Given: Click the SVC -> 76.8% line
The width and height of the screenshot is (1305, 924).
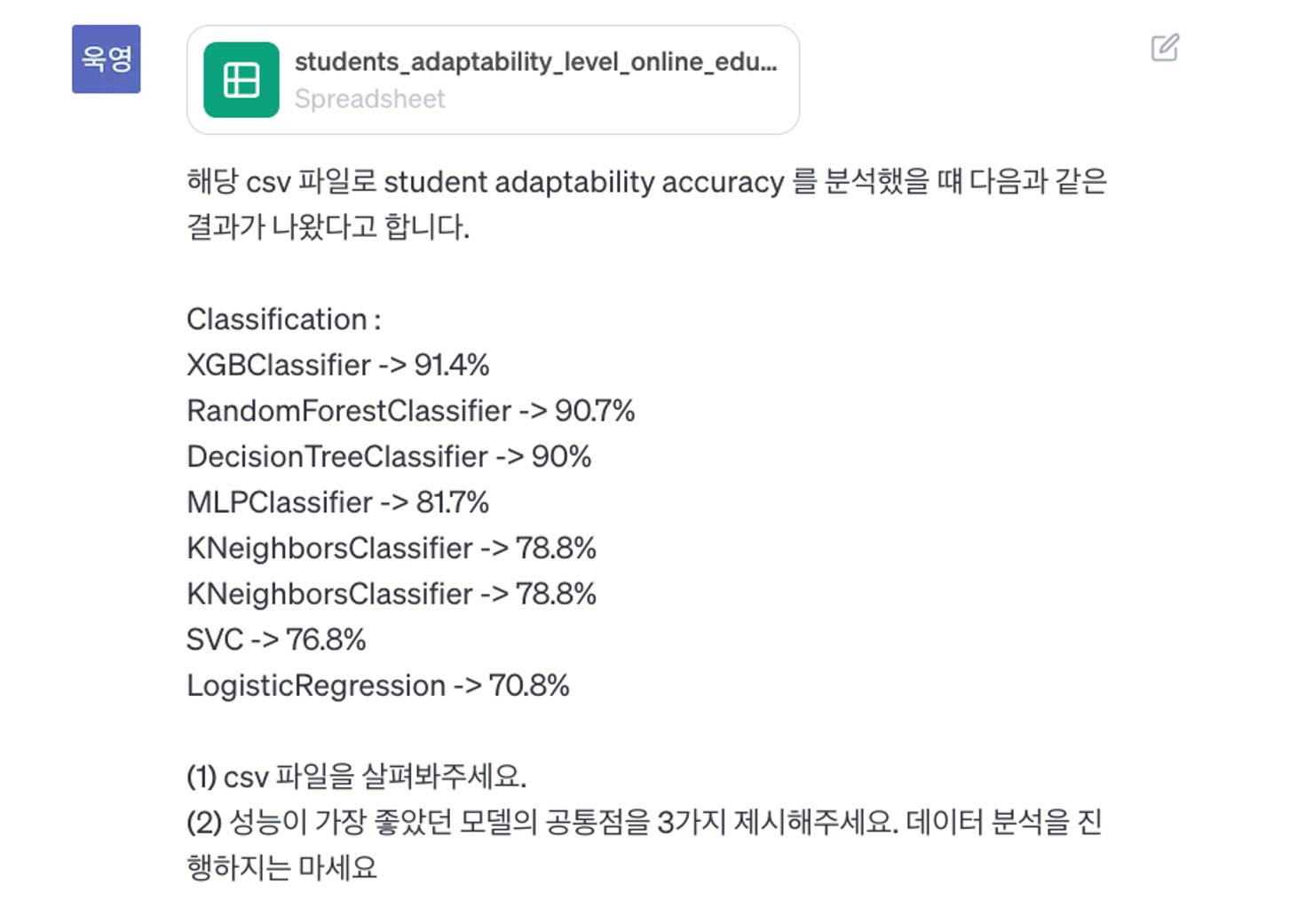Looking at the screenshot, I should pyautogui.click(x=276, y=639).
